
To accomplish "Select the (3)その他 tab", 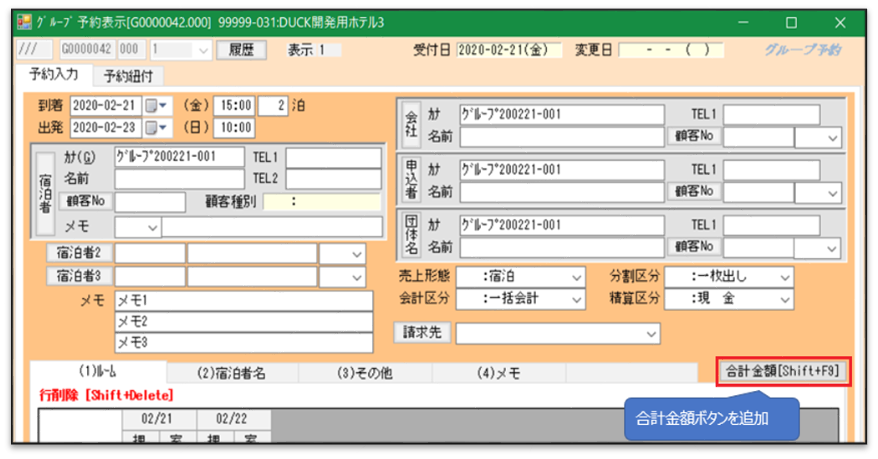I will tap(365, 373).
